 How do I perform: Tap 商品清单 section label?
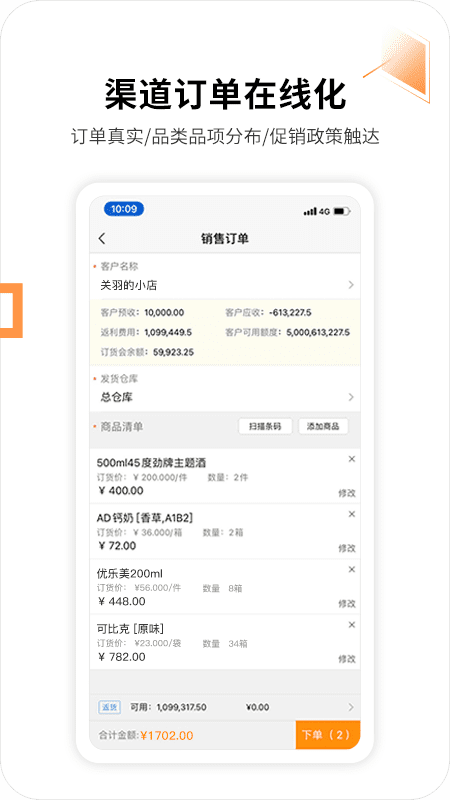121,427
